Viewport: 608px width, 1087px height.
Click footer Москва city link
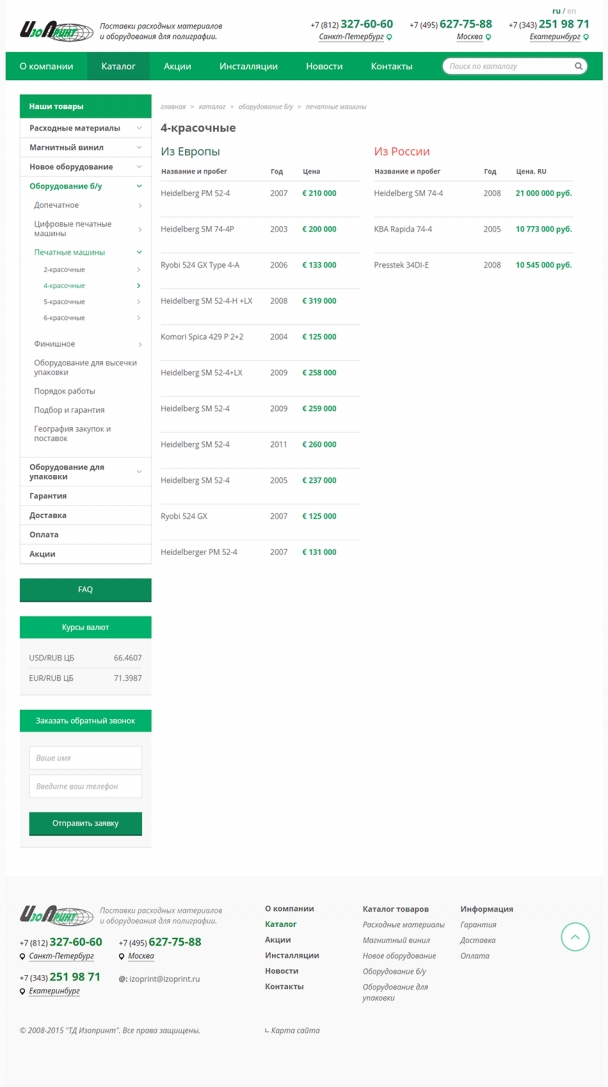click(x=141, y=956)
